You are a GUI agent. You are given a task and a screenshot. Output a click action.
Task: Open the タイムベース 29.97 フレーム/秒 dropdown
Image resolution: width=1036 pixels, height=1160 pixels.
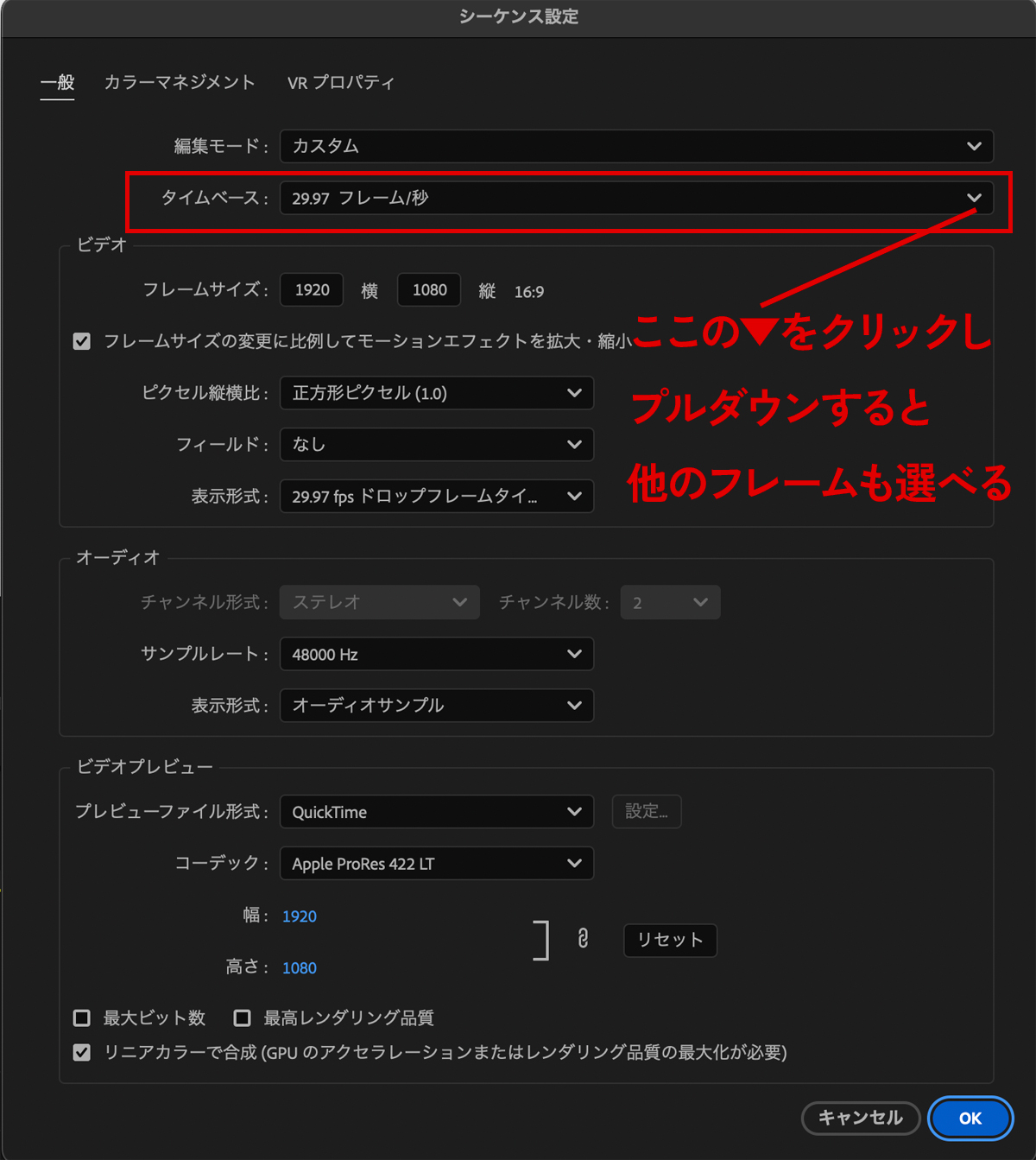[636, 198]
